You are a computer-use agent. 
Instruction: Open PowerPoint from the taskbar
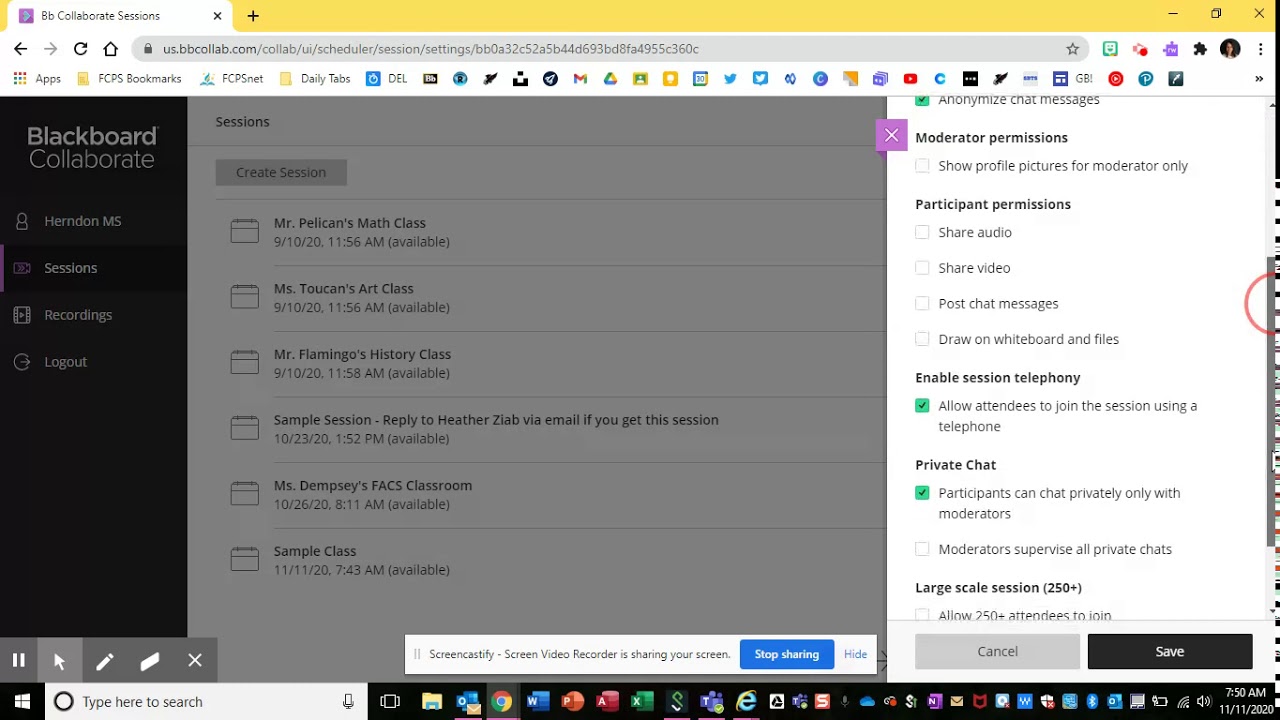(x=572, y=702)
